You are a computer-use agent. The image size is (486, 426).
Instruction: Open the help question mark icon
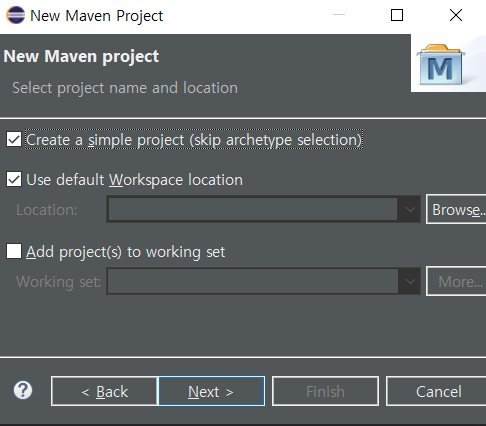(23, 390)
